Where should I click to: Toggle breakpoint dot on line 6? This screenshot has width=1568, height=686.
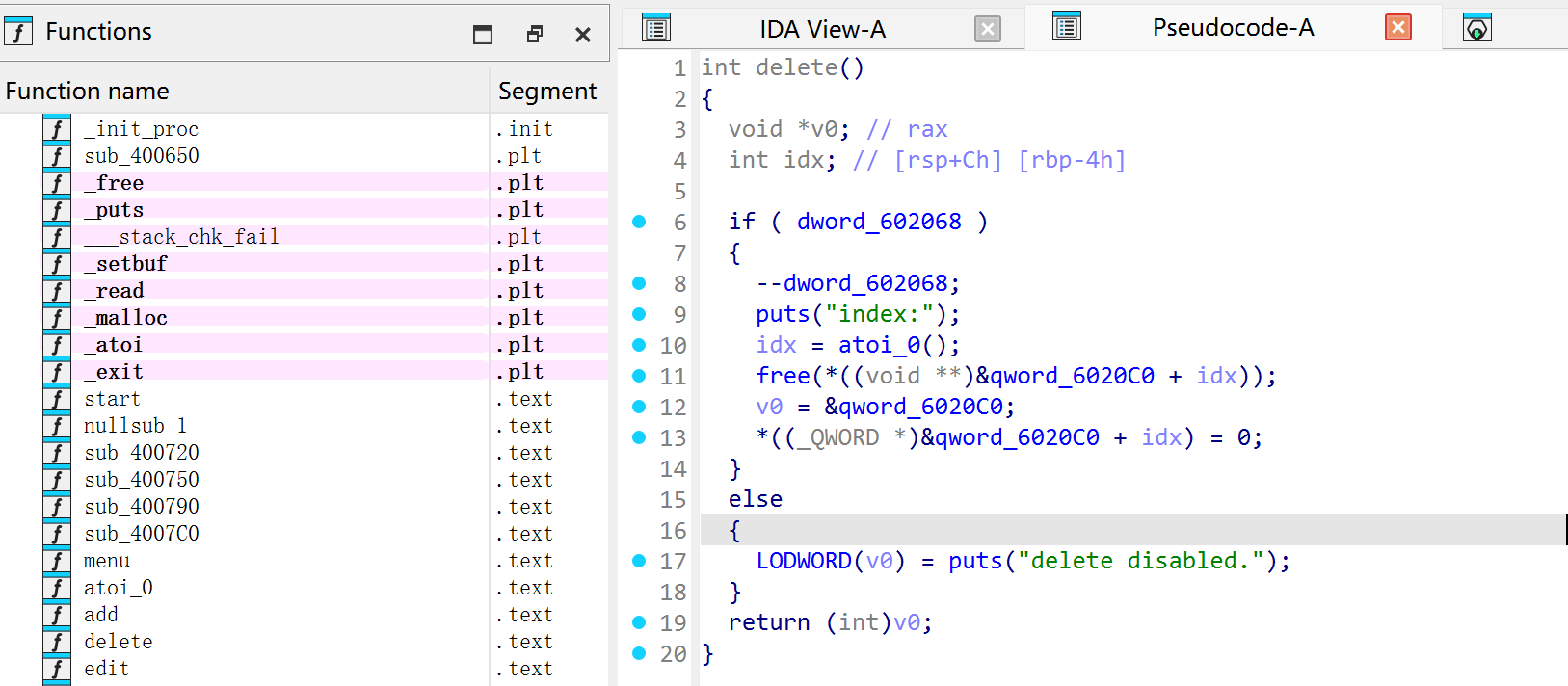pos(639,222)
